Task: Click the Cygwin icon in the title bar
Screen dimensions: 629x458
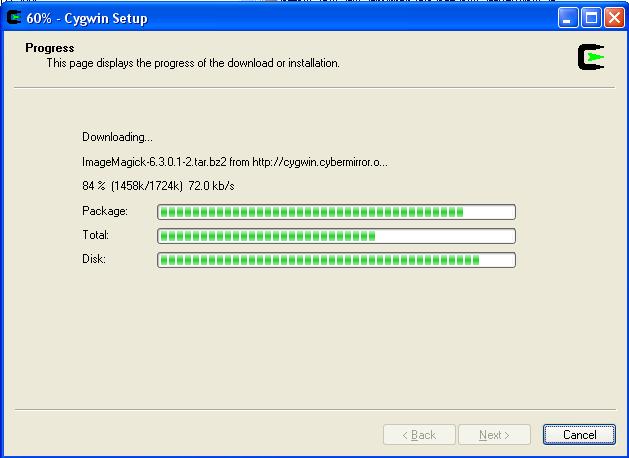Action: (14, 17)
